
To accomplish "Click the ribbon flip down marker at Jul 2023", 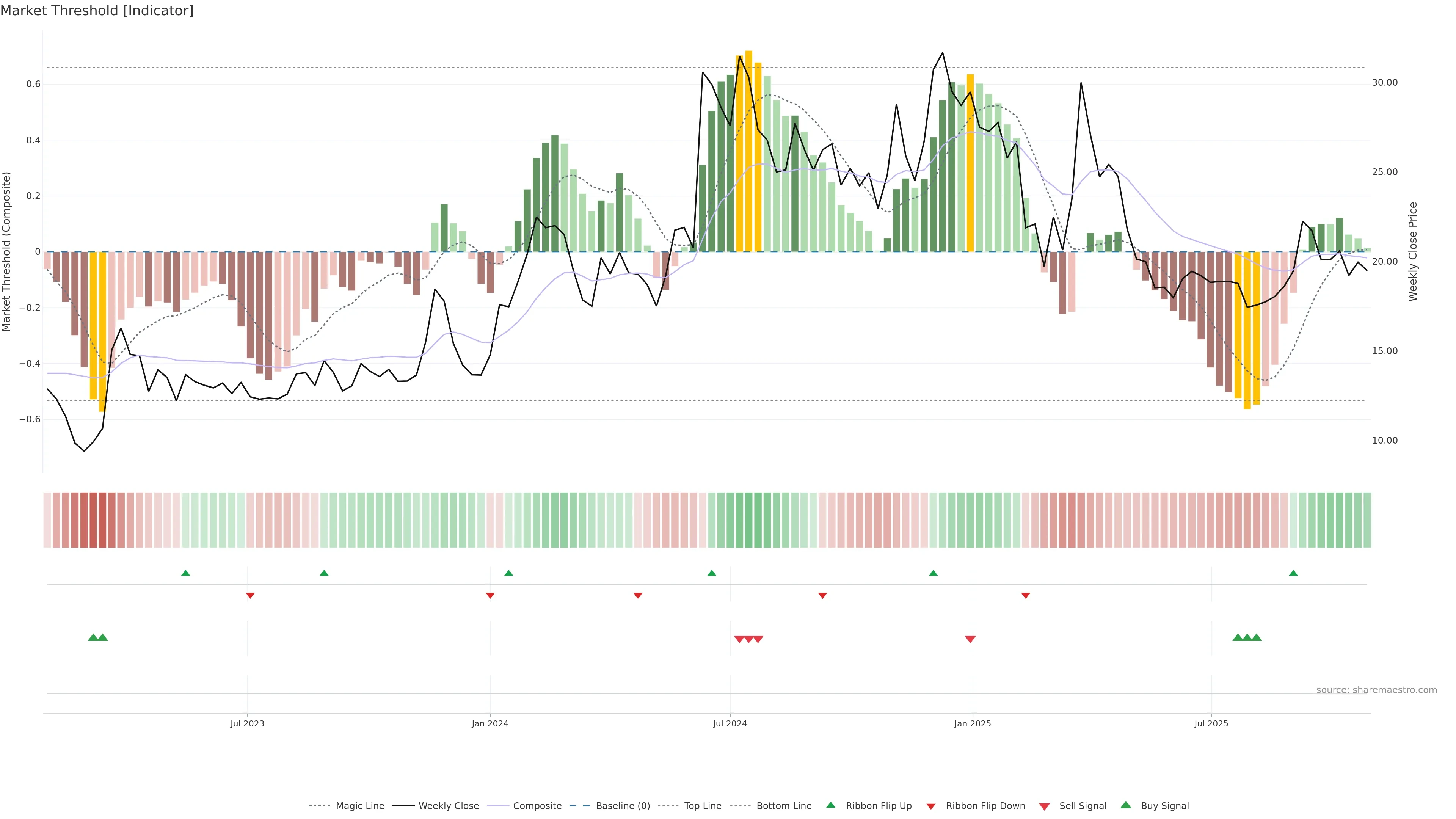I will click(250, 595).
